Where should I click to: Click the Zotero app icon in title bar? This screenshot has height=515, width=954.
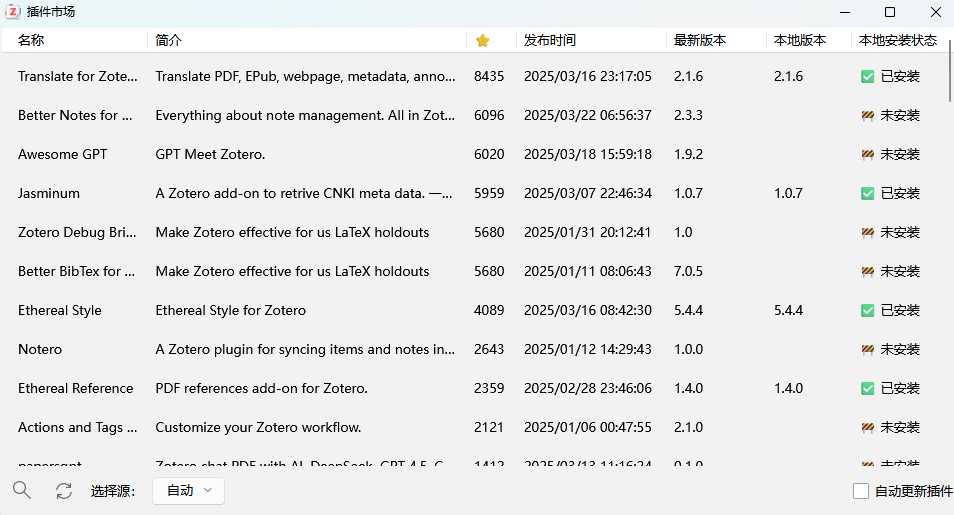[x=13, y=12]
